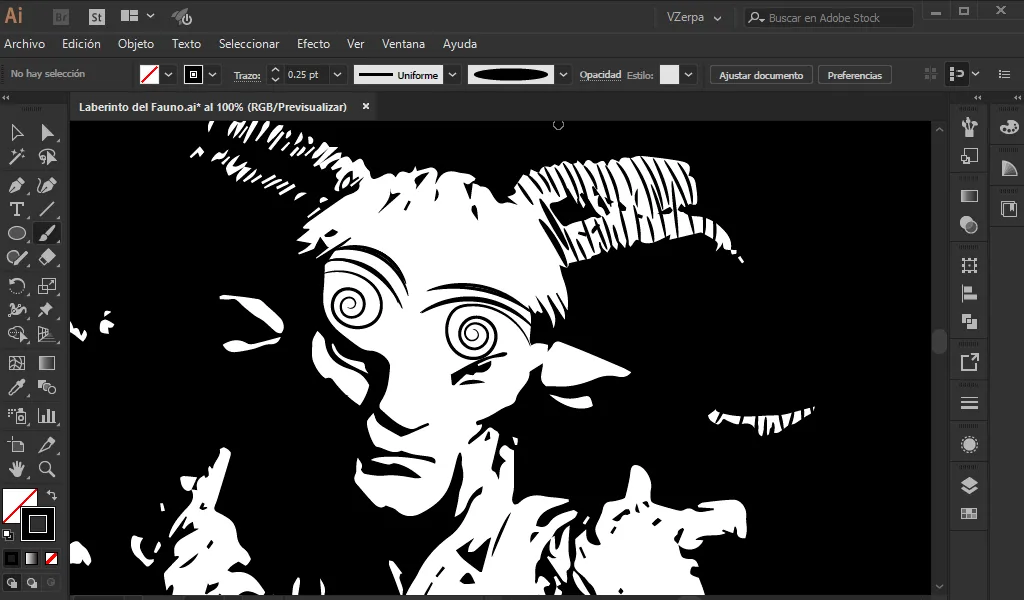Open the Align panel icon
1024x600 pixels.
[969, 294]
